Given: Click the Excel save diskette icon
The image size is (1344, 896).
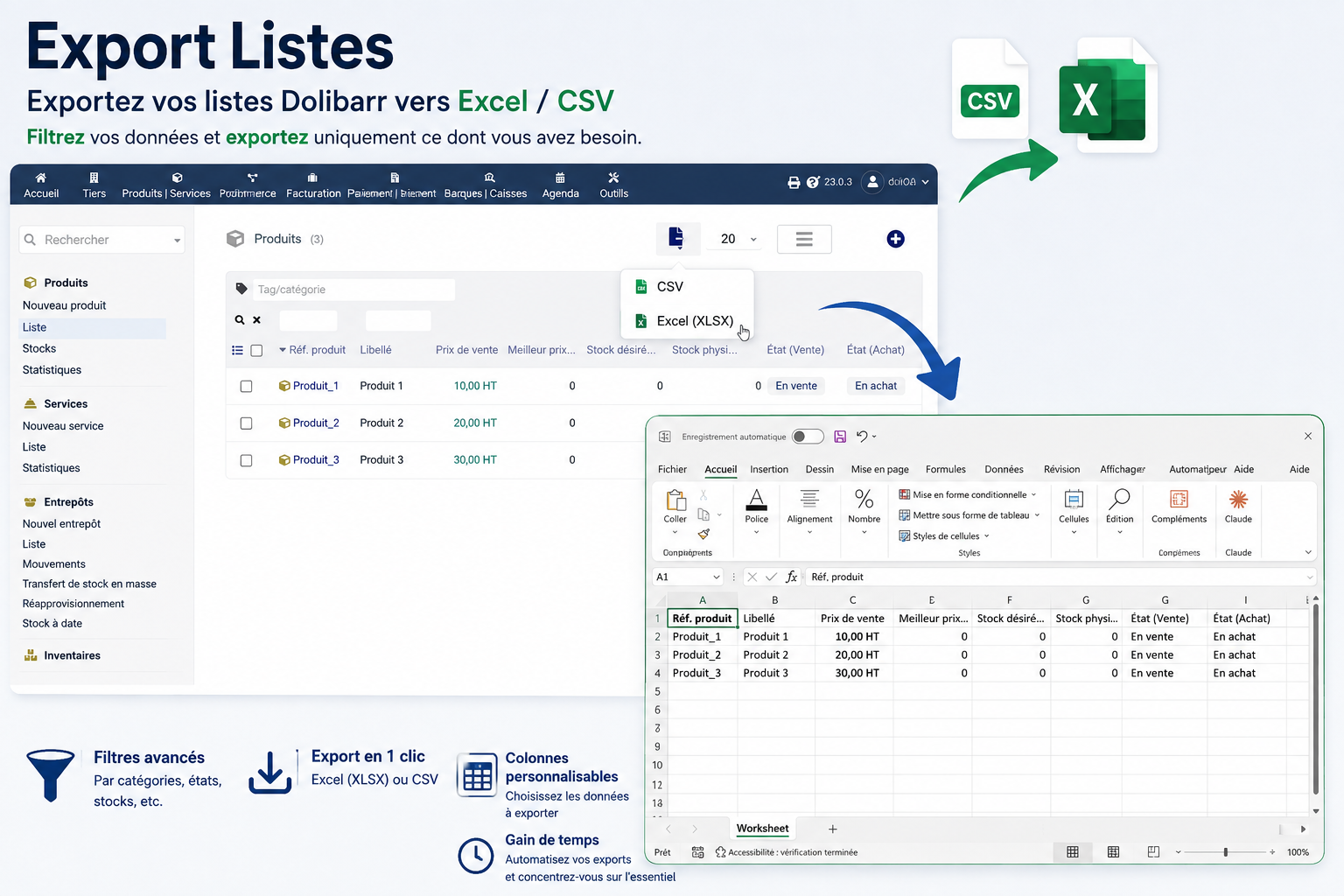Looking at the screenshot, I should click(x=840, y=437).
